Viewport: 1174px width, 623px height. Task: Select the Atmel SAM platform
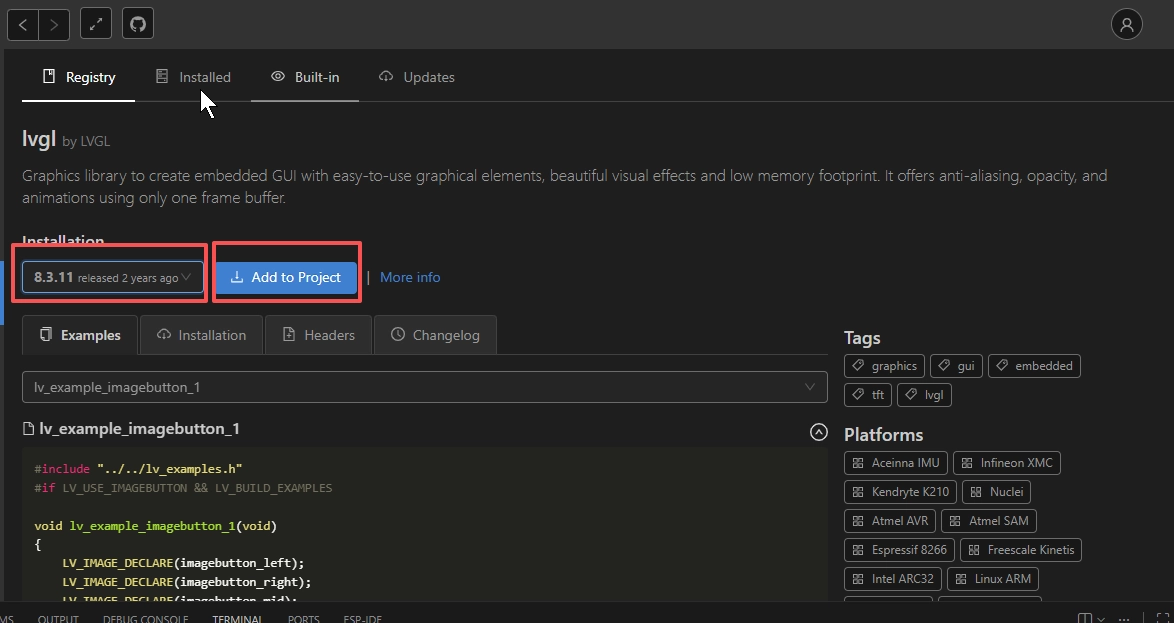tap(988, 520)
